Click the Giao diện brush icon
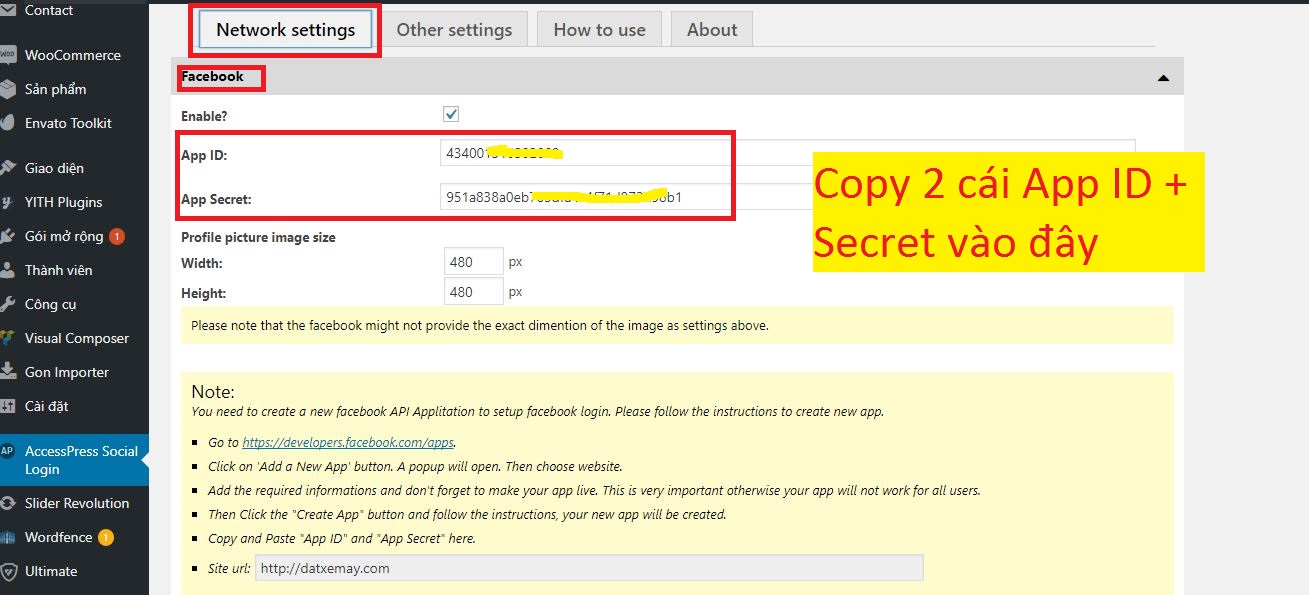 (x=8, y=168)
